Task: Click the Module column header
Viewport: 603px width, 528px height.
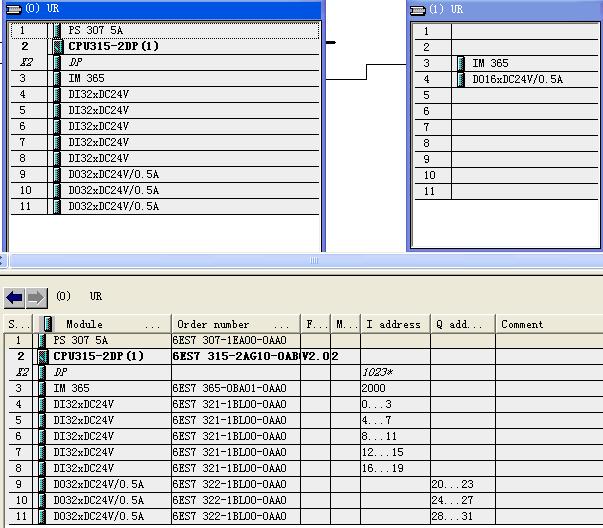Action: point(102,324)
